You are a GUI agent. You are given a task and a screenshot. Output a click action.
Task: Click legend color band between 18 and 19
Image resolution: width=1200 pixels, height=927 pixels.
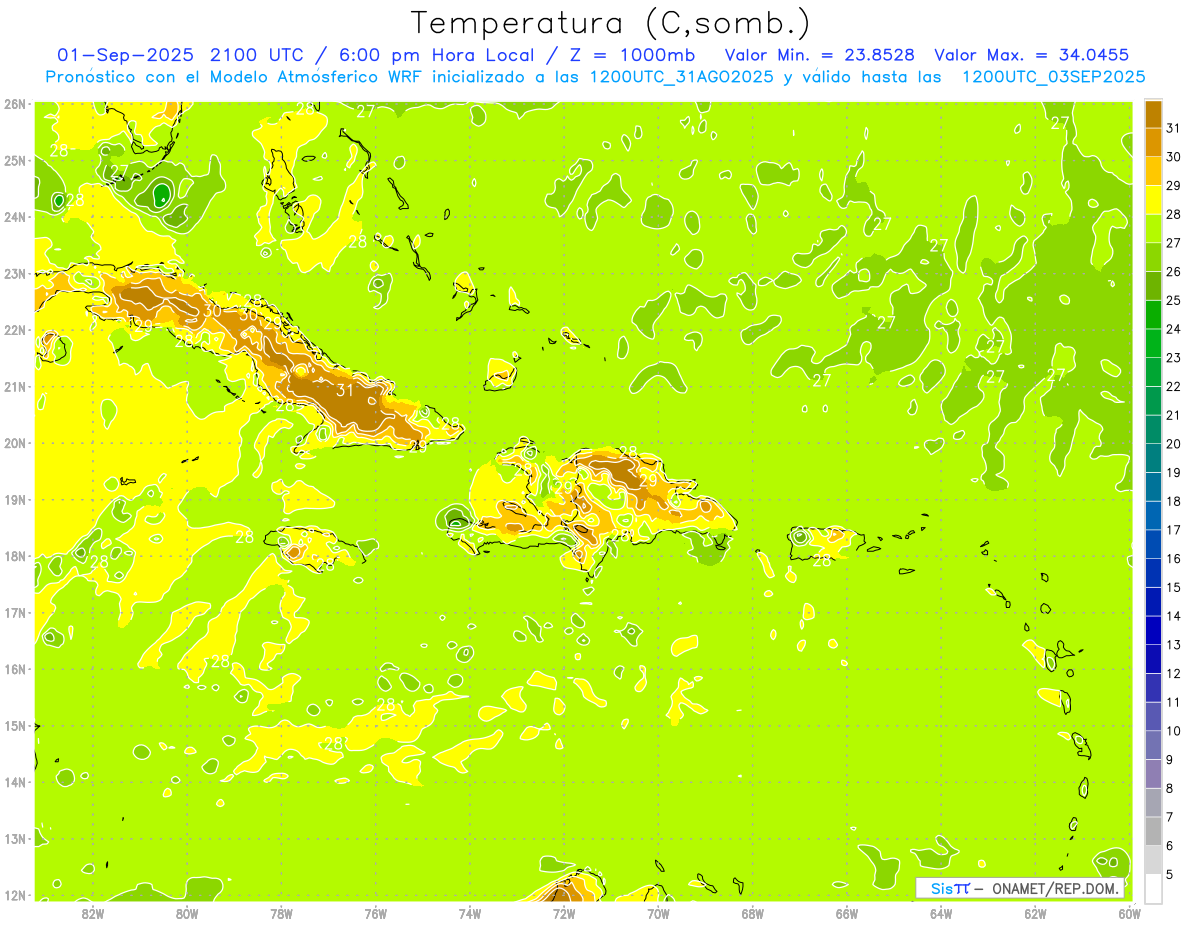click(x=1153, y=486)
